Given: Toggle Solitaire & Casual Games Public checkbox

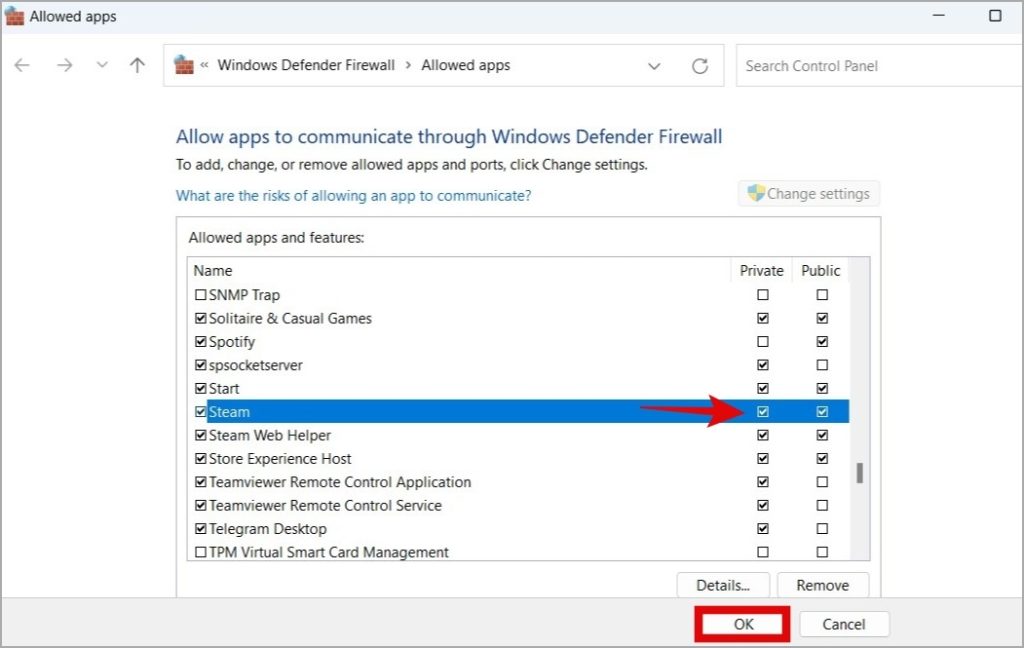Looking at the screenshot, I should point(822,318).
